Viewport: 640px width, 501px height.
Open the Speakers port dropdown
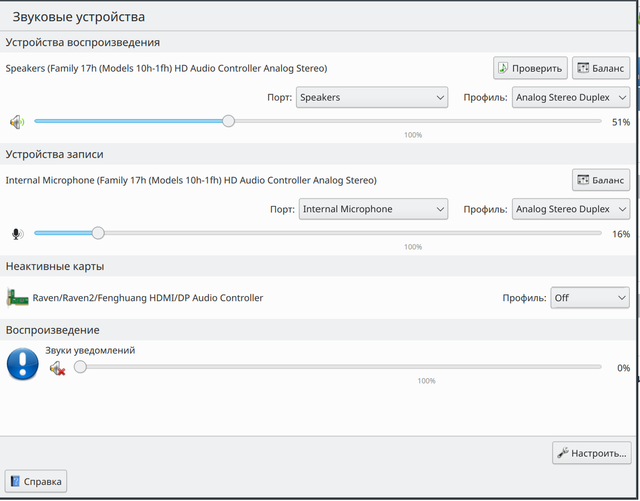[372, 97]
